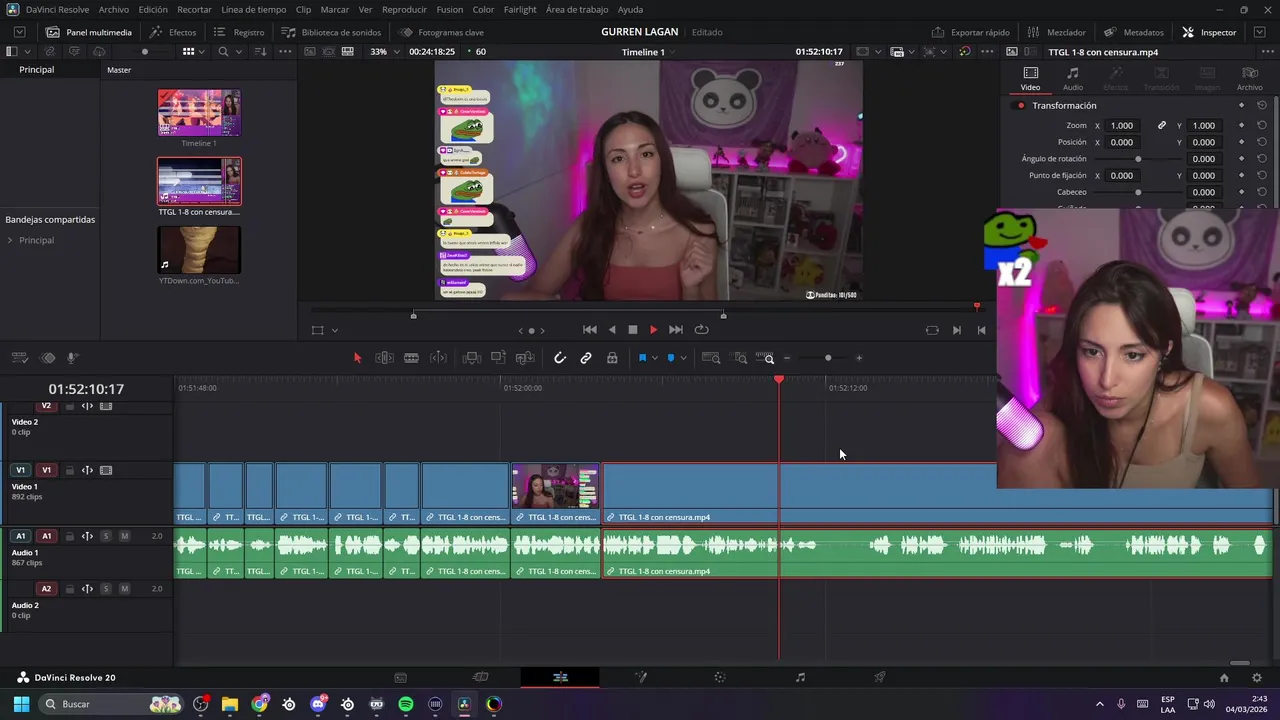
Task: Open the Fairlight page music-note icon
Action: [800, 677]
